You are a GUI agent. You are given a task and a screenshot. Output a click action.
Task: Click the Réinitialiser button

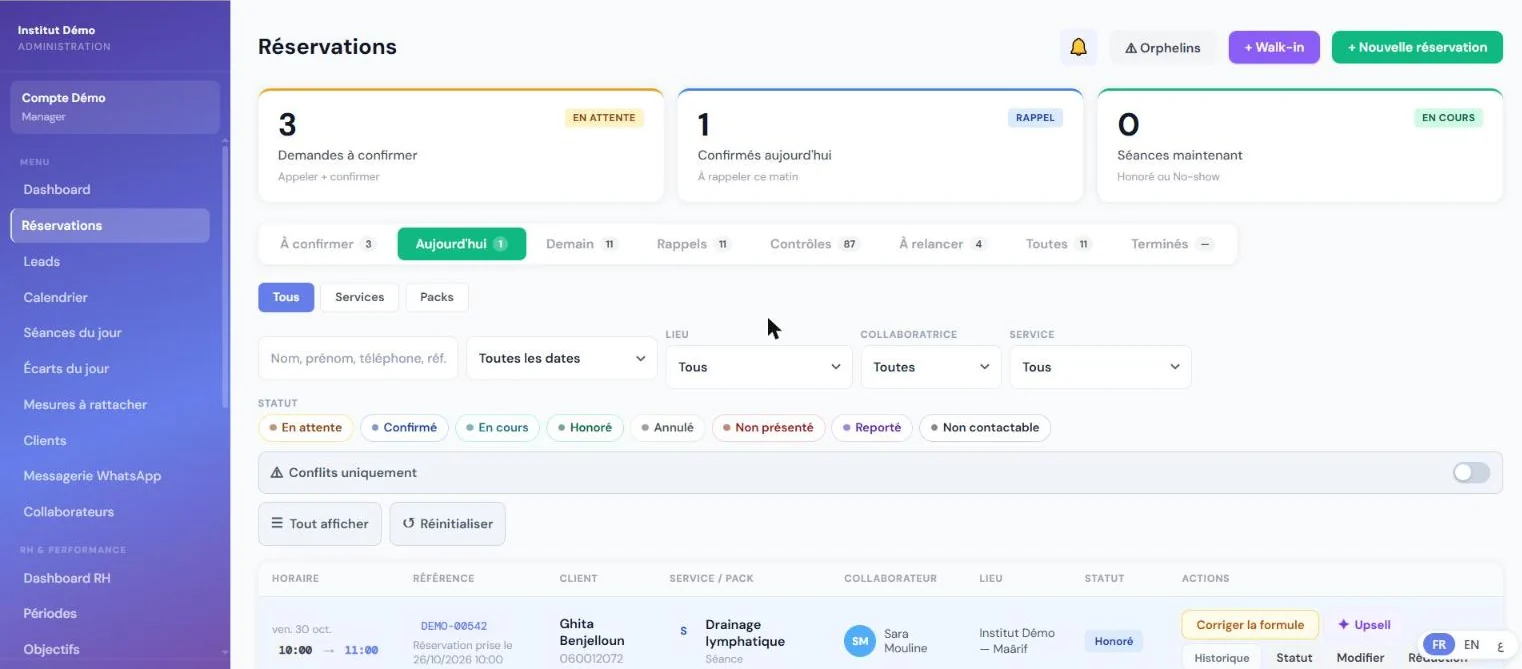click(x=448, y=524)
